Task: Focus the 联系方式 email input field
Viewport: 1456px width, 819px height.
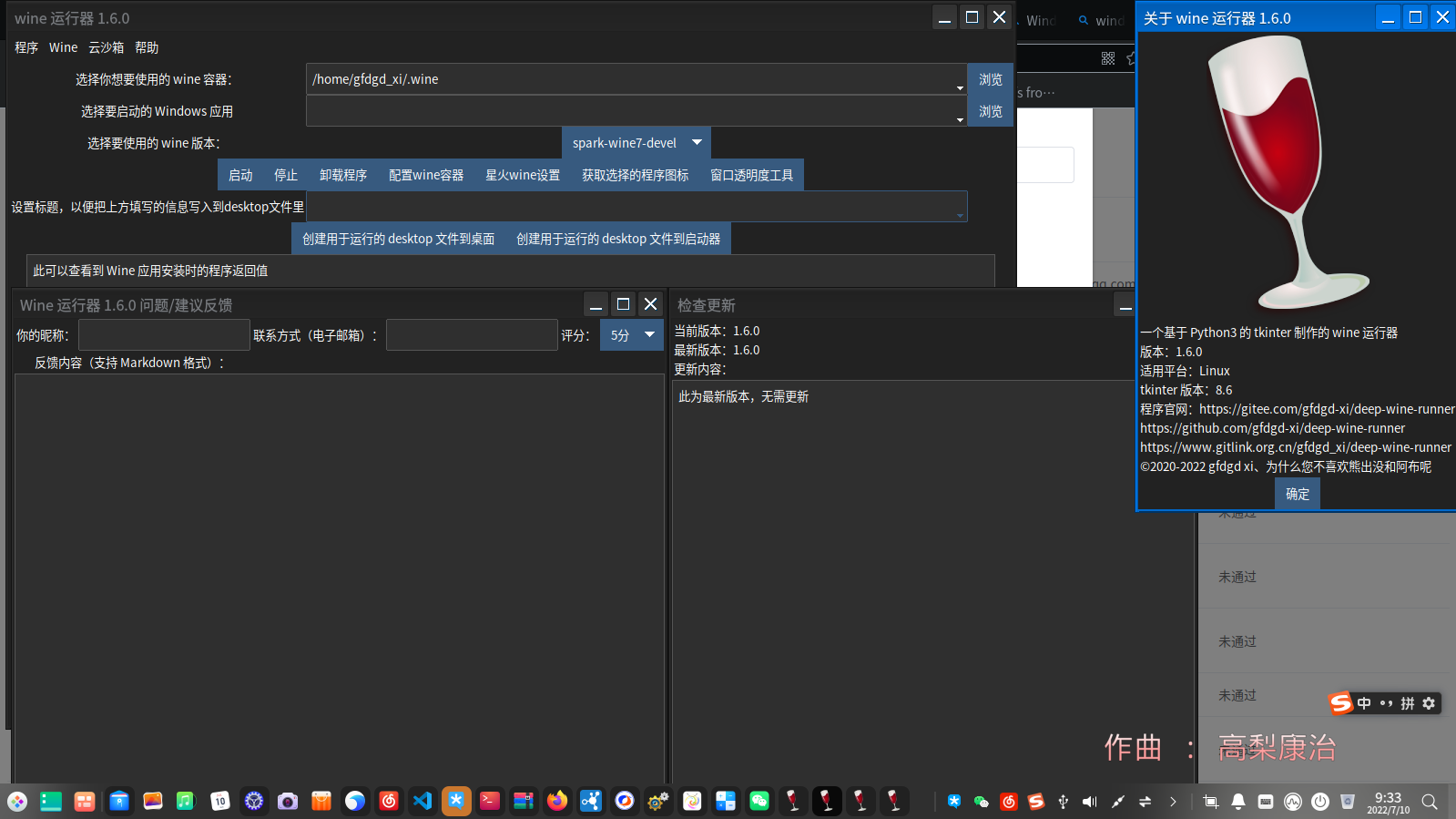Action: pos(472,335)
